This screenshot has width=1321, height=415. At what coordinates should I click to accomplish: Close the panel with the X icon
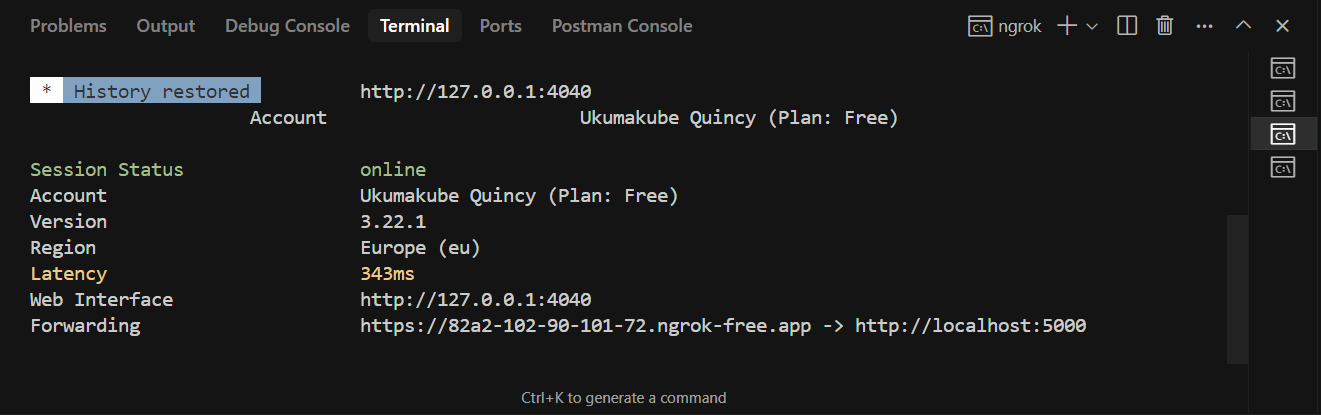click(x=1282, y=26)
